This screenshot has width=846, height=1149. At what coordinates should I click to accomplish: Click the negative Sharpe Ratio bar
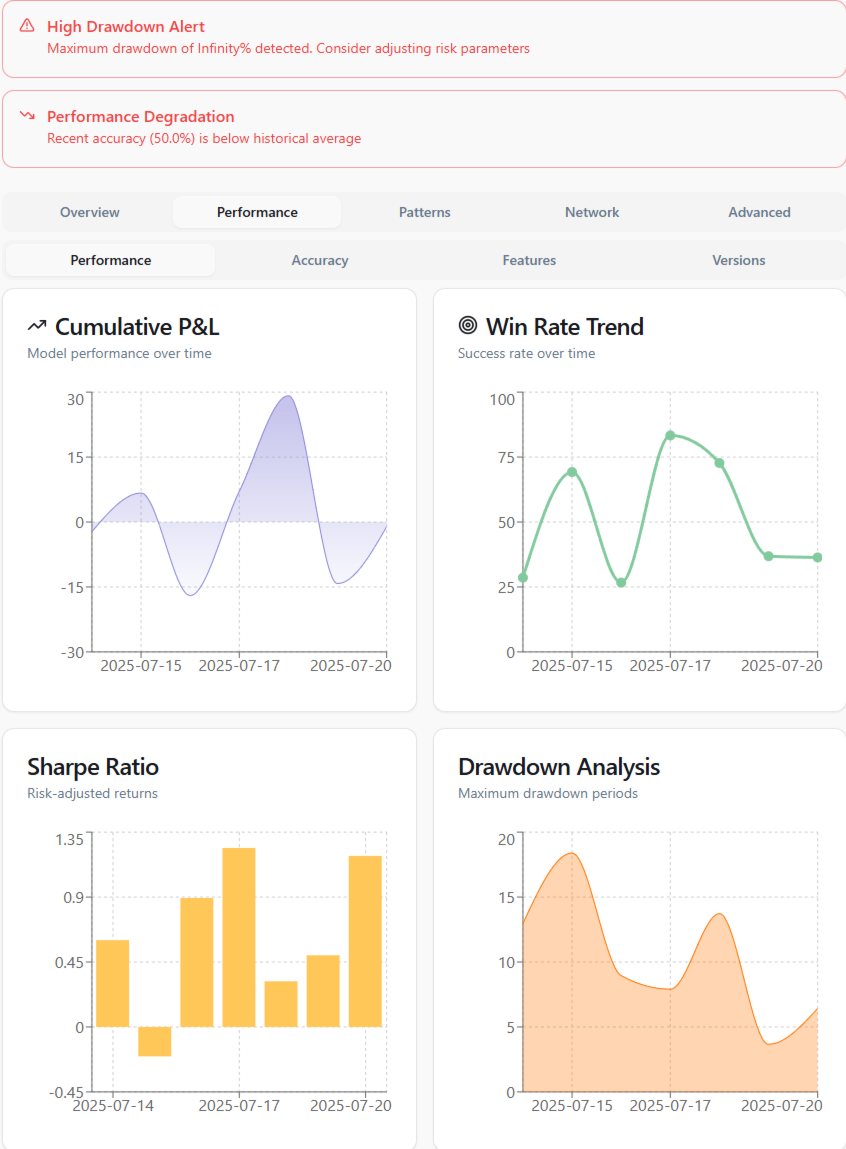(155, 1041)
